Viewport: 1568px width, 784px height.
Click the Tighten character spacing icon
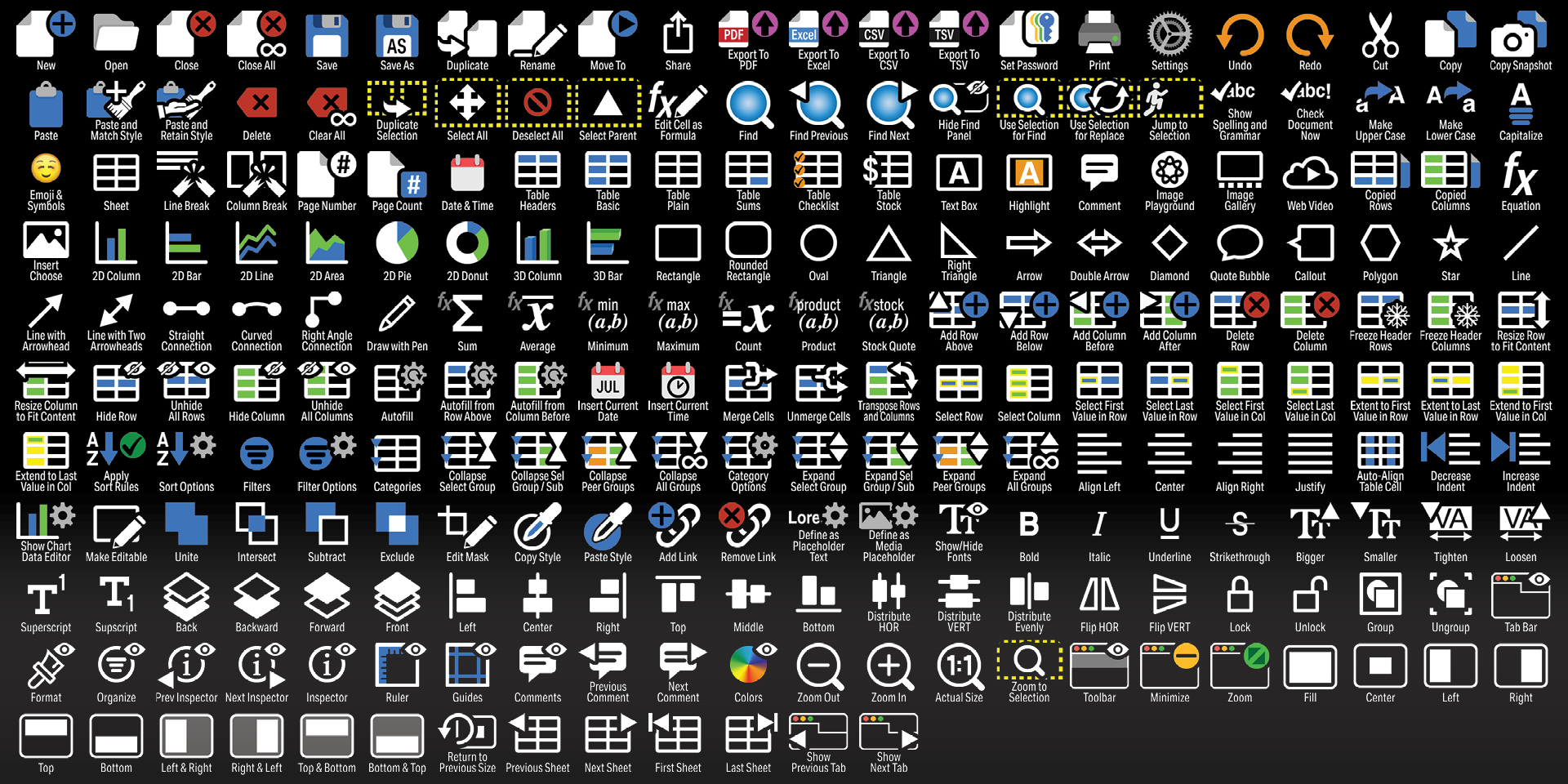(1450, 524)
